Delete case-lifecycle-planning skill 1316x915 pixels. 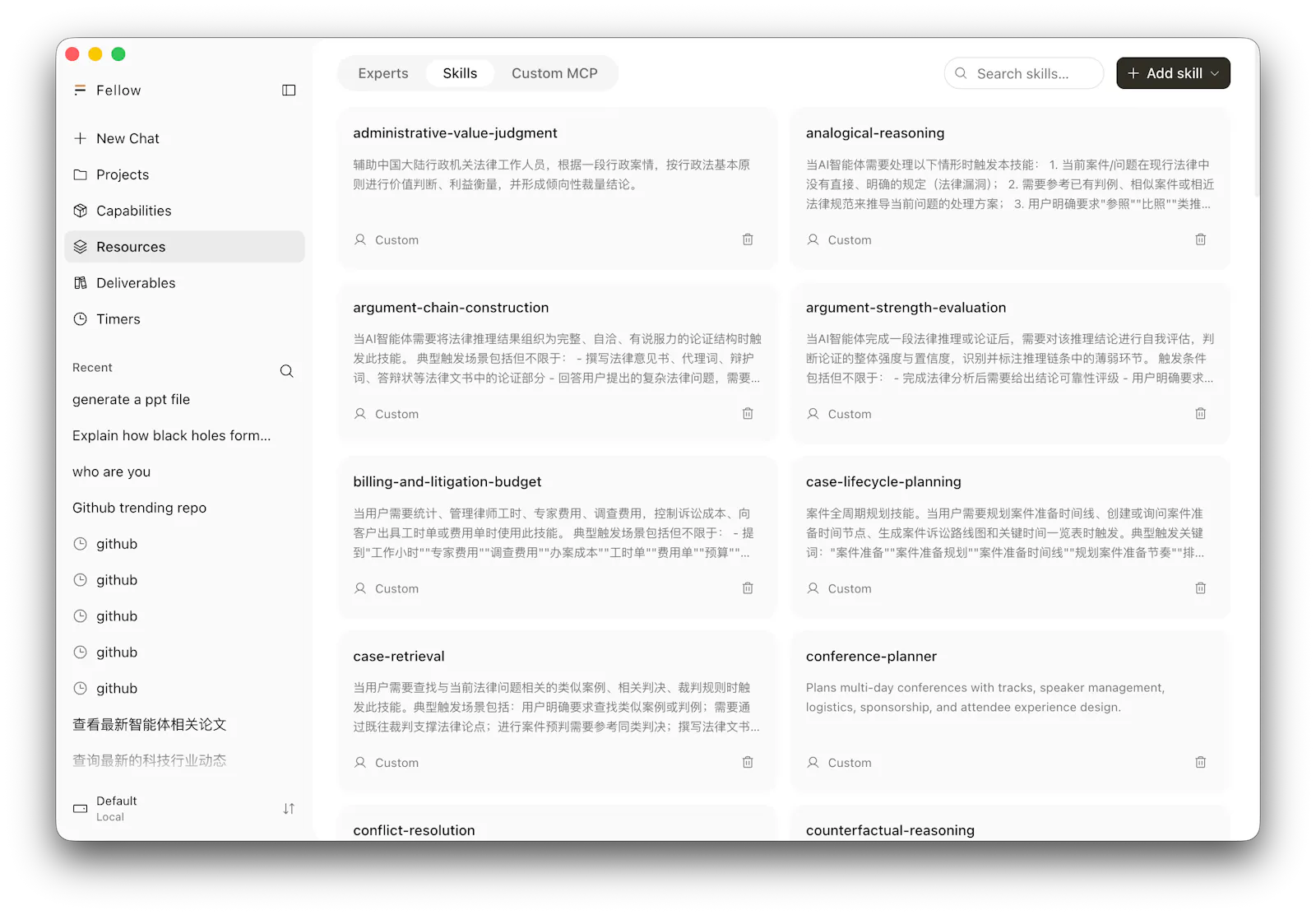[x=1201, y=588]
